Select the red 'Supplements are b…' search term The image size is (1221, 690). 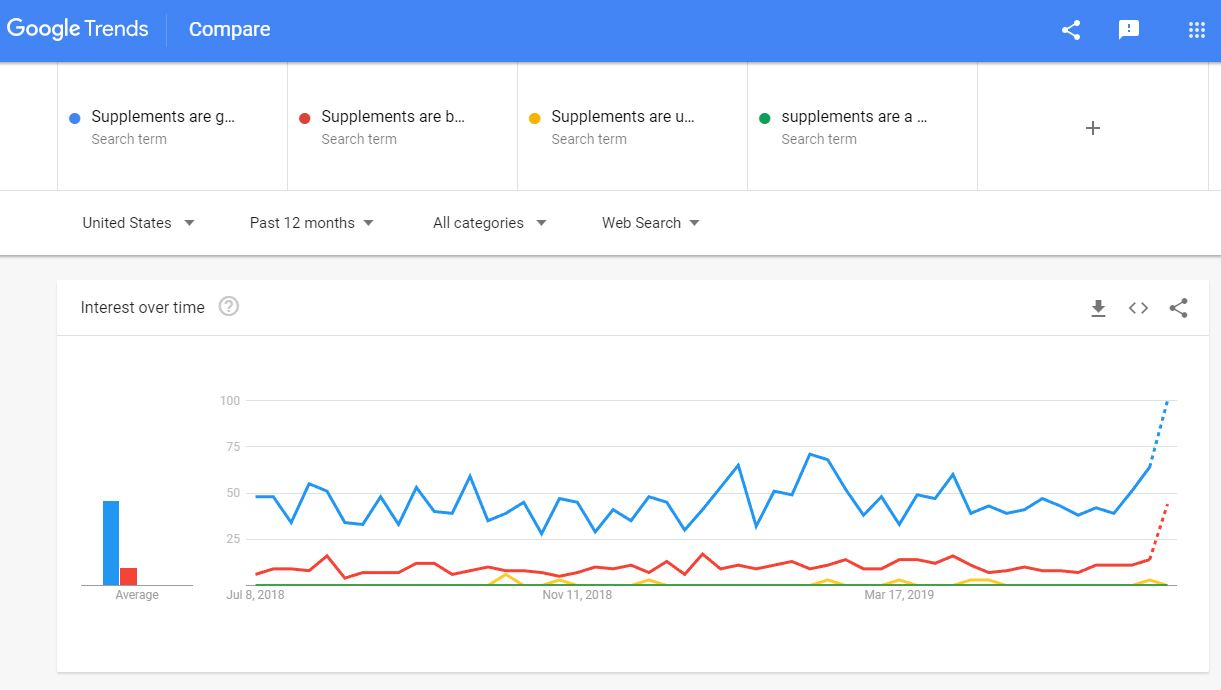[403, 127]
